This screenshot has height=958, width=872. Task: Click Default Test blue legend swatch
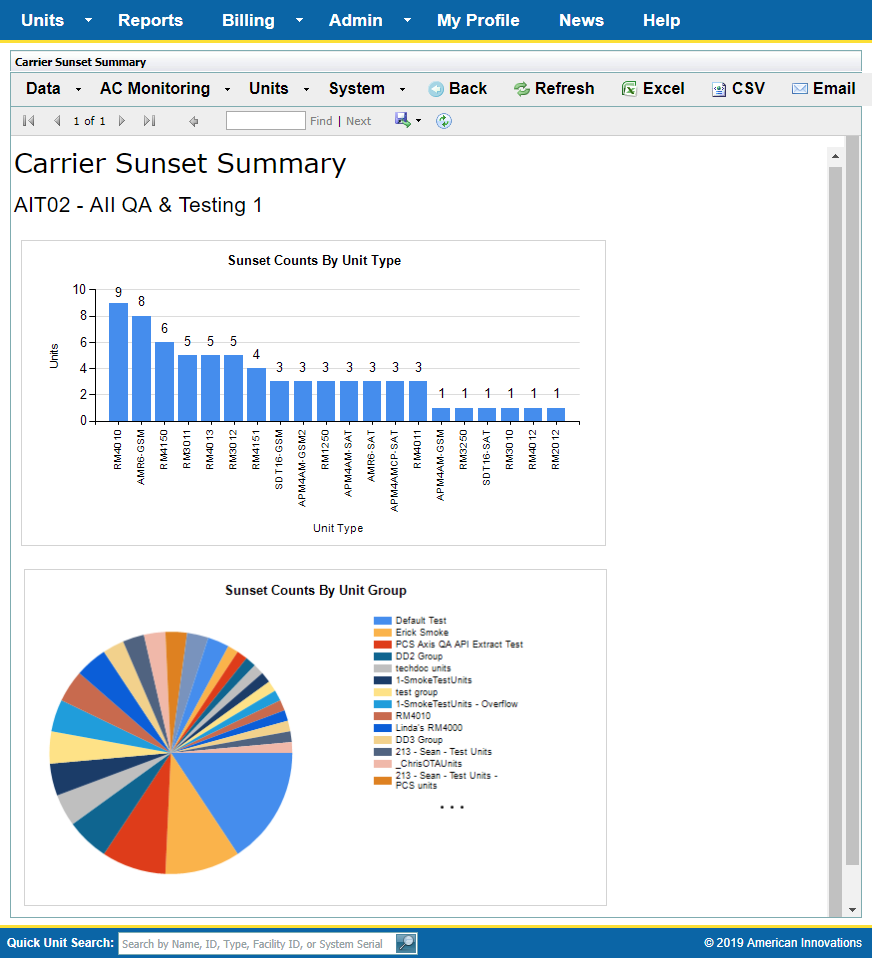tap(382, 621)
